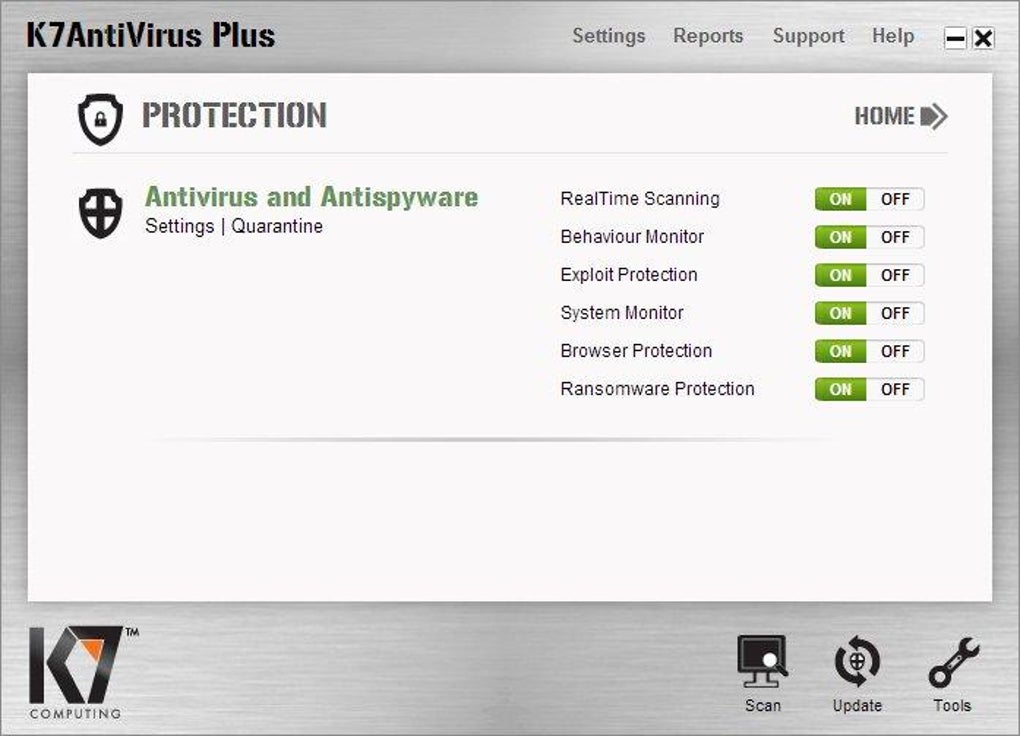
Task: Disable System Monitor toggle
Action: click(x=895, y=313)
